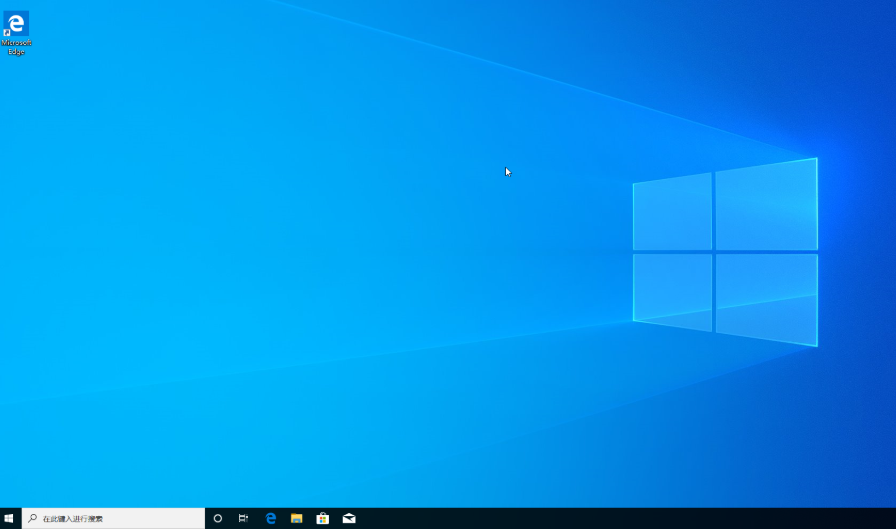Screen dimensions: 896x530
Task: Click the Cortana circle icon
Action: point(218,519)
